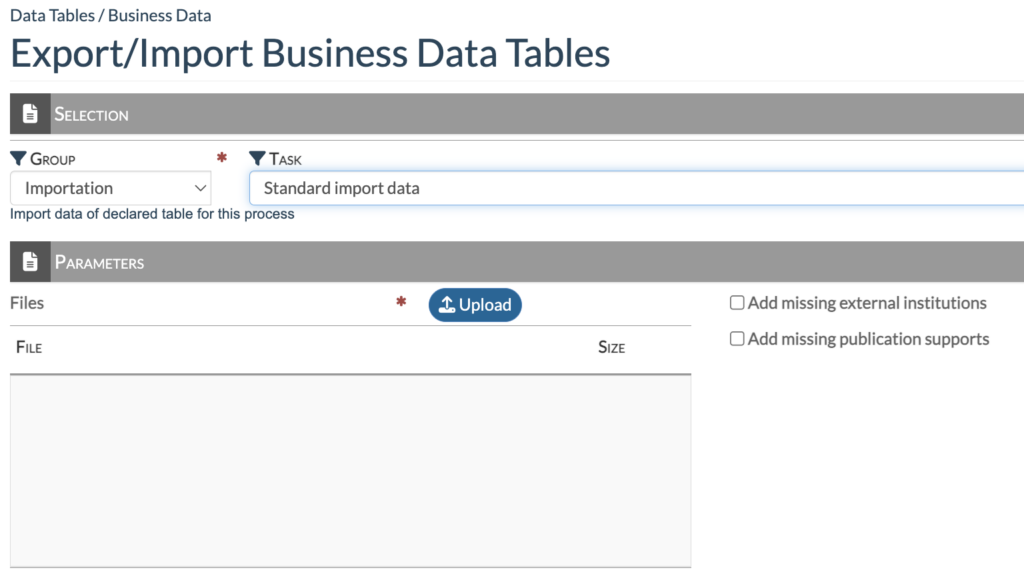This screenshot has height=588, width=1024.
Task: Click inside the empty file list area
Action: [x=350, y=470]
